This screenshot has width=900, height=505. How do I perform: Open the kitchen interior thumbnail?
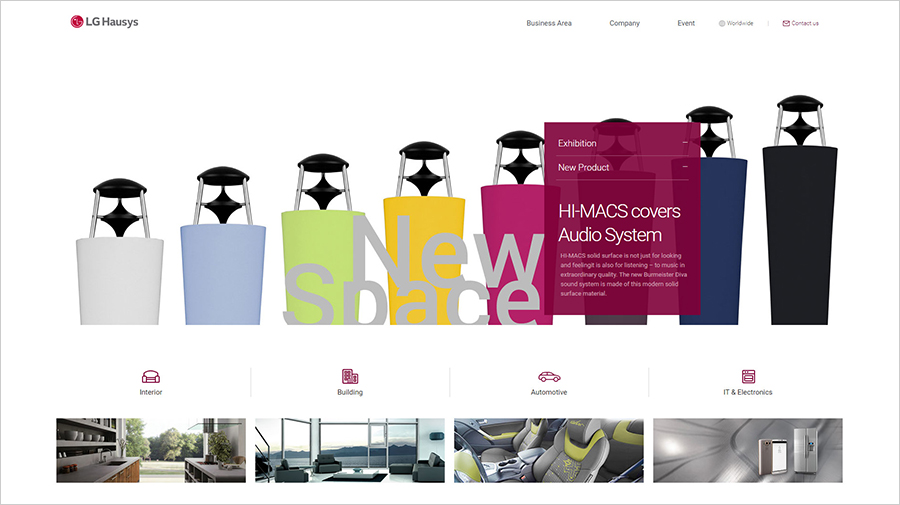(151, 450)
